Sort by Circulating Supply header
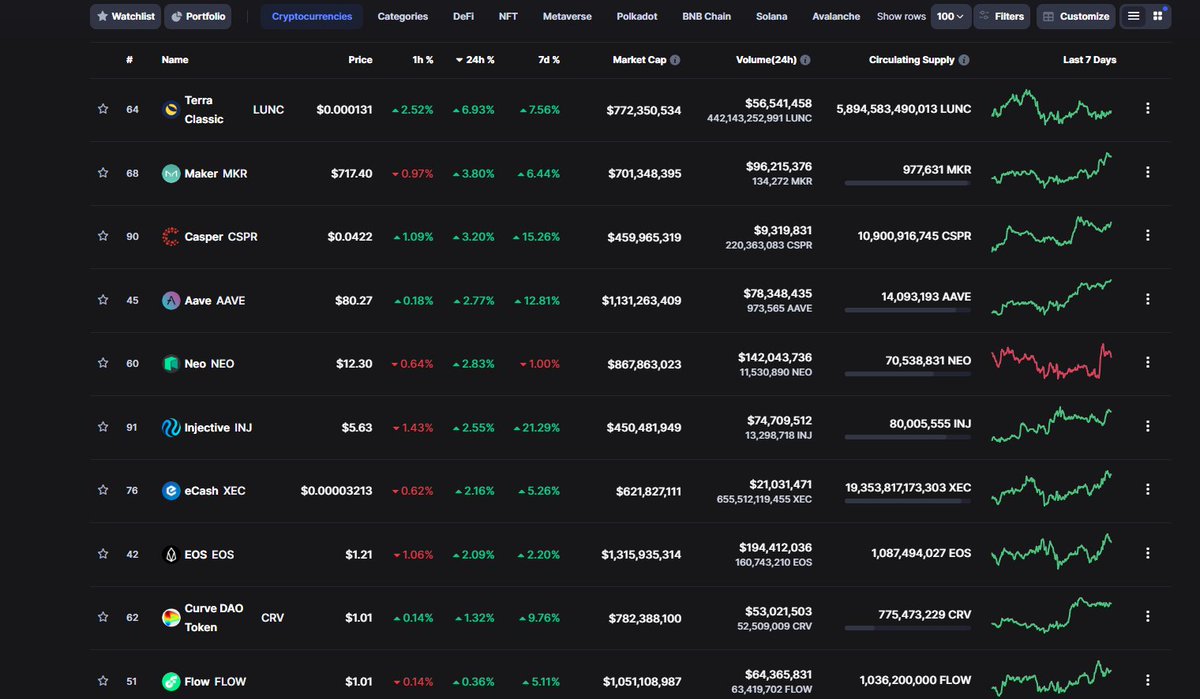Viewport: 1200px width, 699px height. tap(912, 60)
